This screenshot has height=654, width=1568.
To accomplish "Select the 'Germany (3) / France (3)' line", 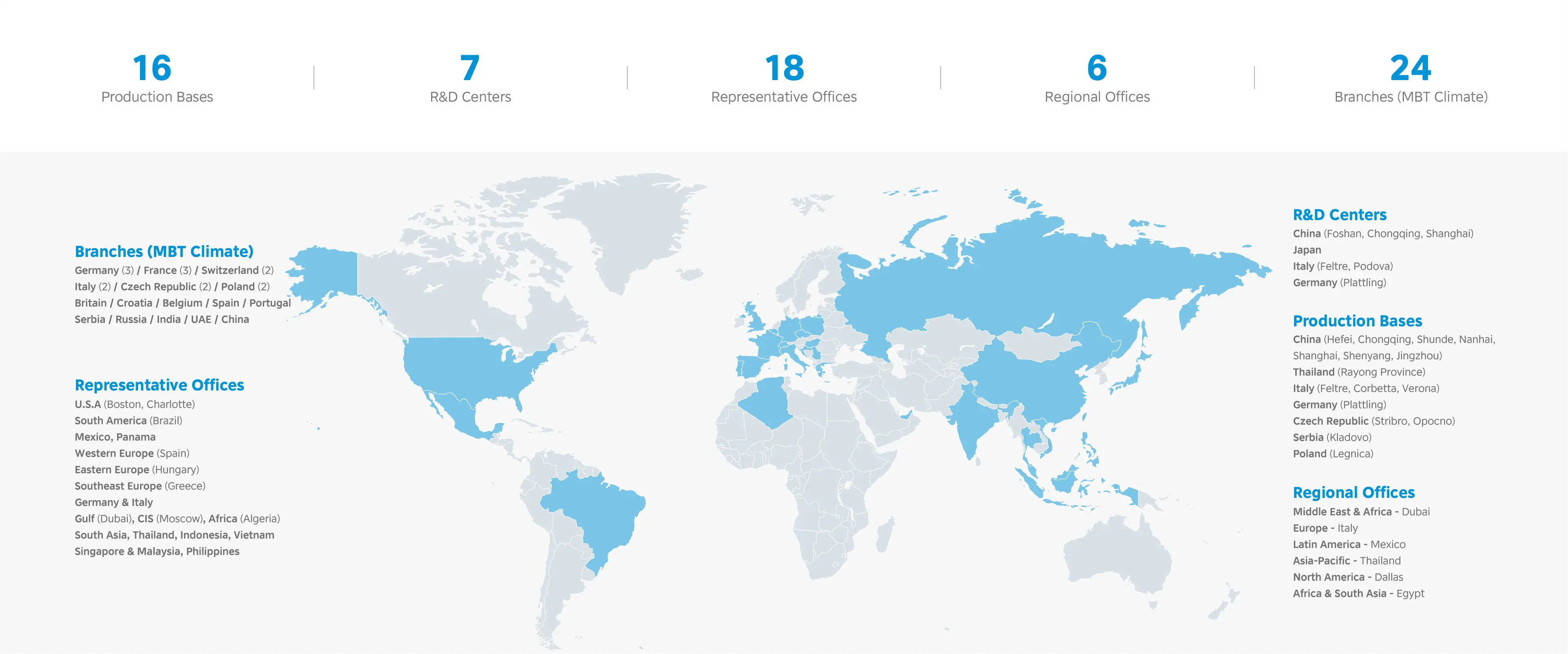I will 174,270.
